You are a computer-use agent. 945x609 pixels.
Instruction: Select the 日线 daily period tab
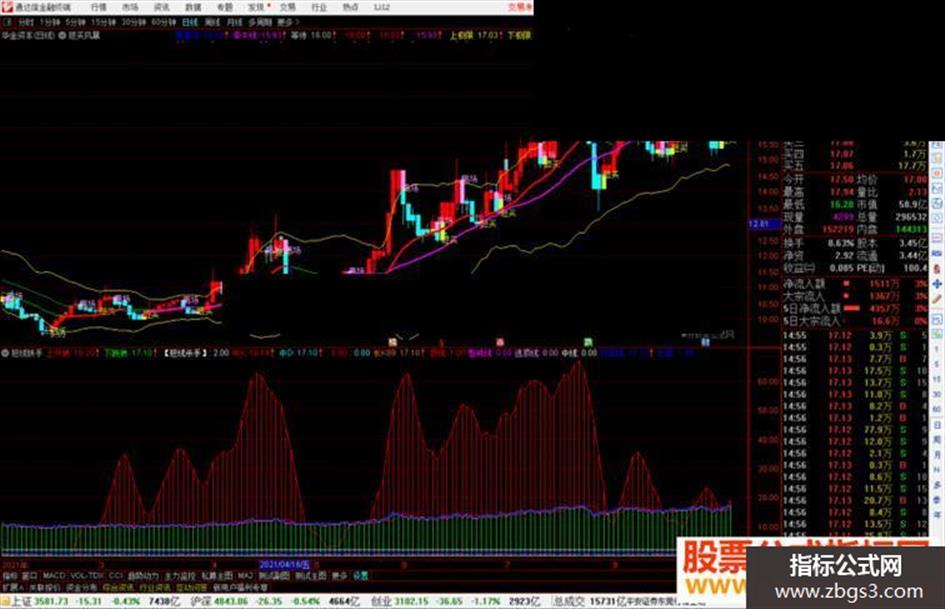click(190, 22)
